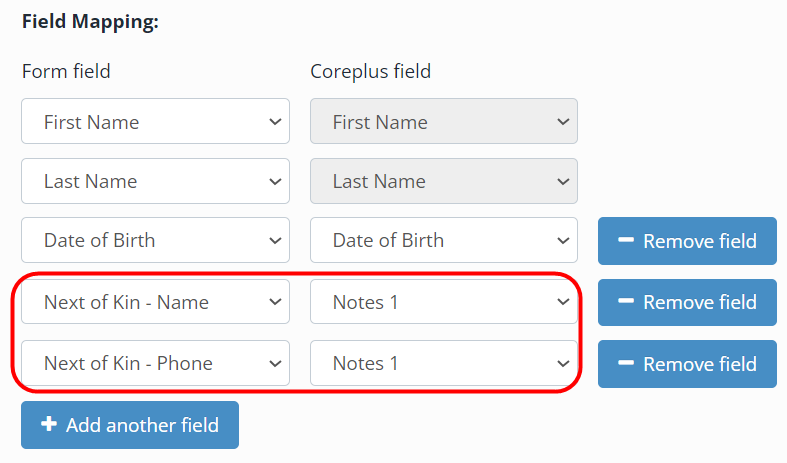Click the Coreplus field column label
The height and width of the screenshot is (463, 787).
pyautogui.click(x=370, y=71)
